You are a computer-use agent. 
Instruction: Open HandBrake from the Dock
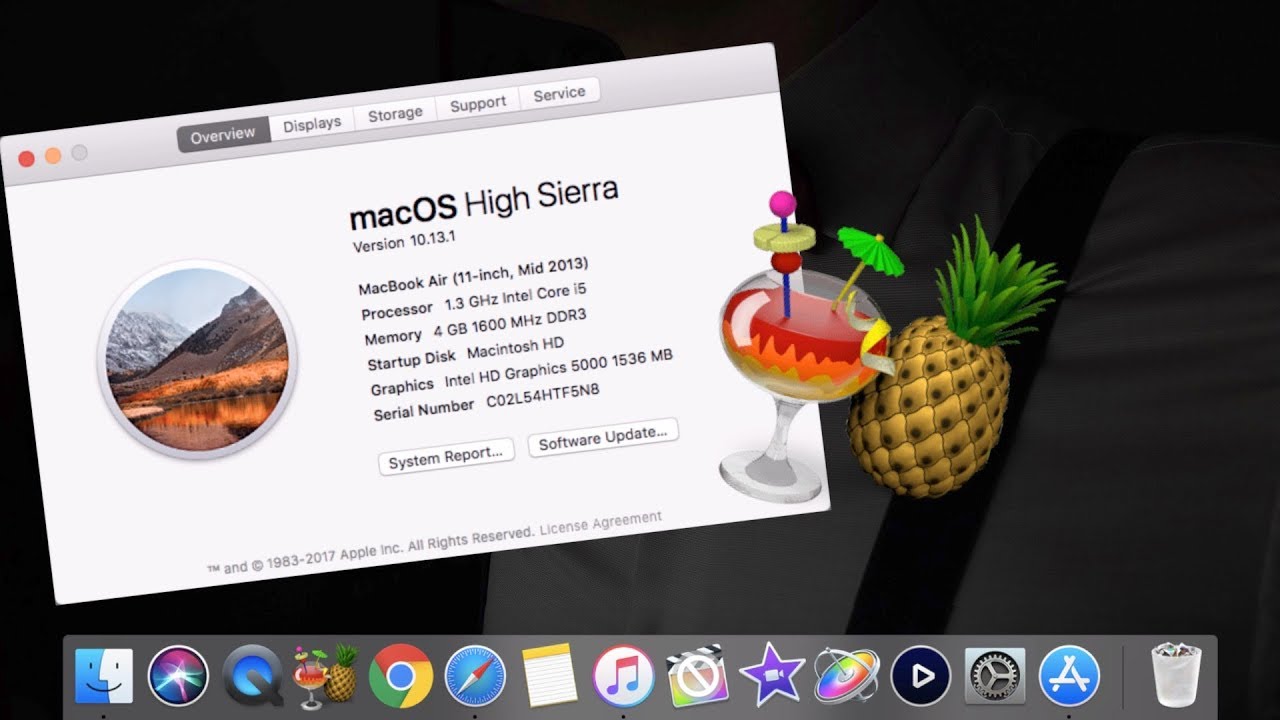326,677
